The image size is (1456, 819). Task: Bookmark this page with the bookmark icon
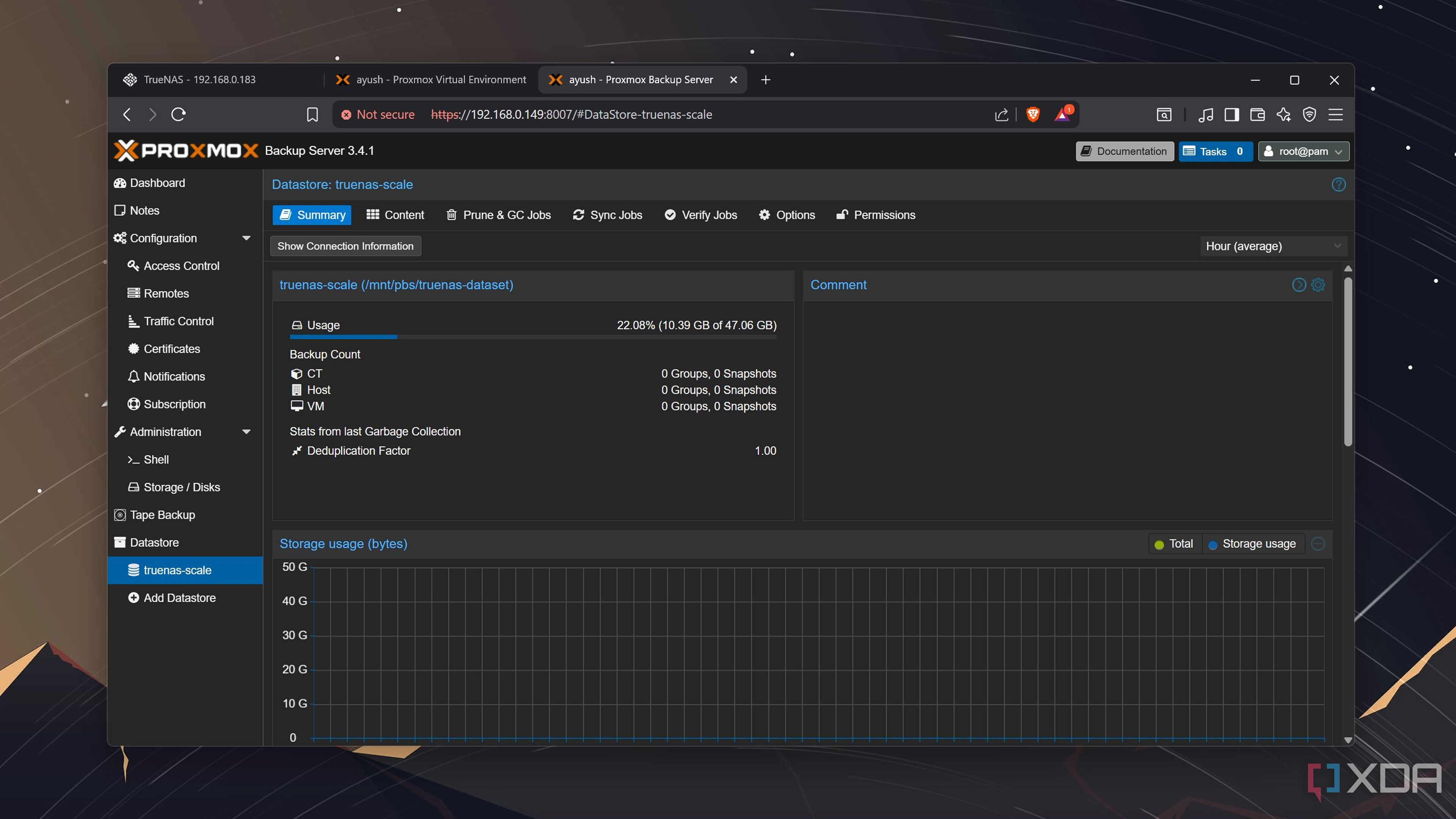tap(312, 115)
